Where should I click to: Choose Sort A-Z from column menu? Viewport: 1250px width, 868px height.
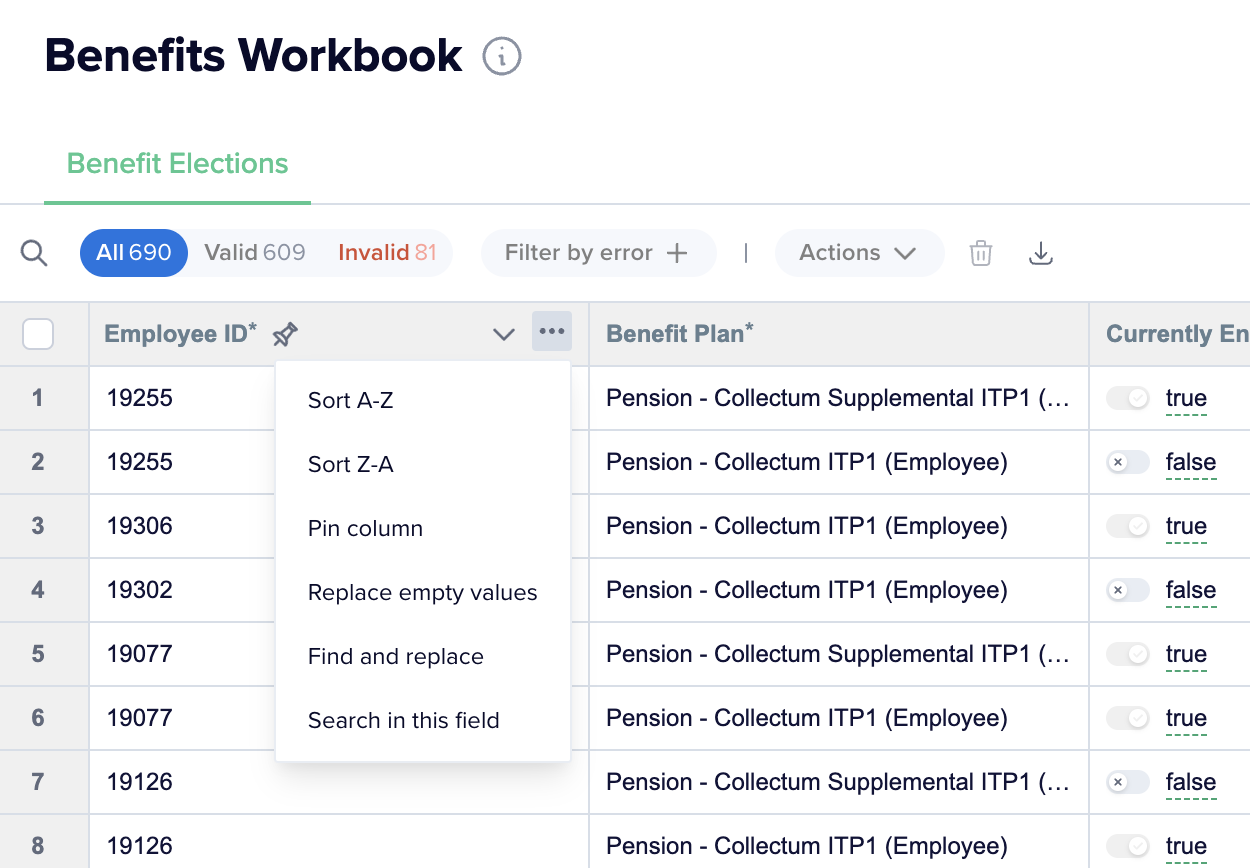pyautogui.click(x=351, y=401)
